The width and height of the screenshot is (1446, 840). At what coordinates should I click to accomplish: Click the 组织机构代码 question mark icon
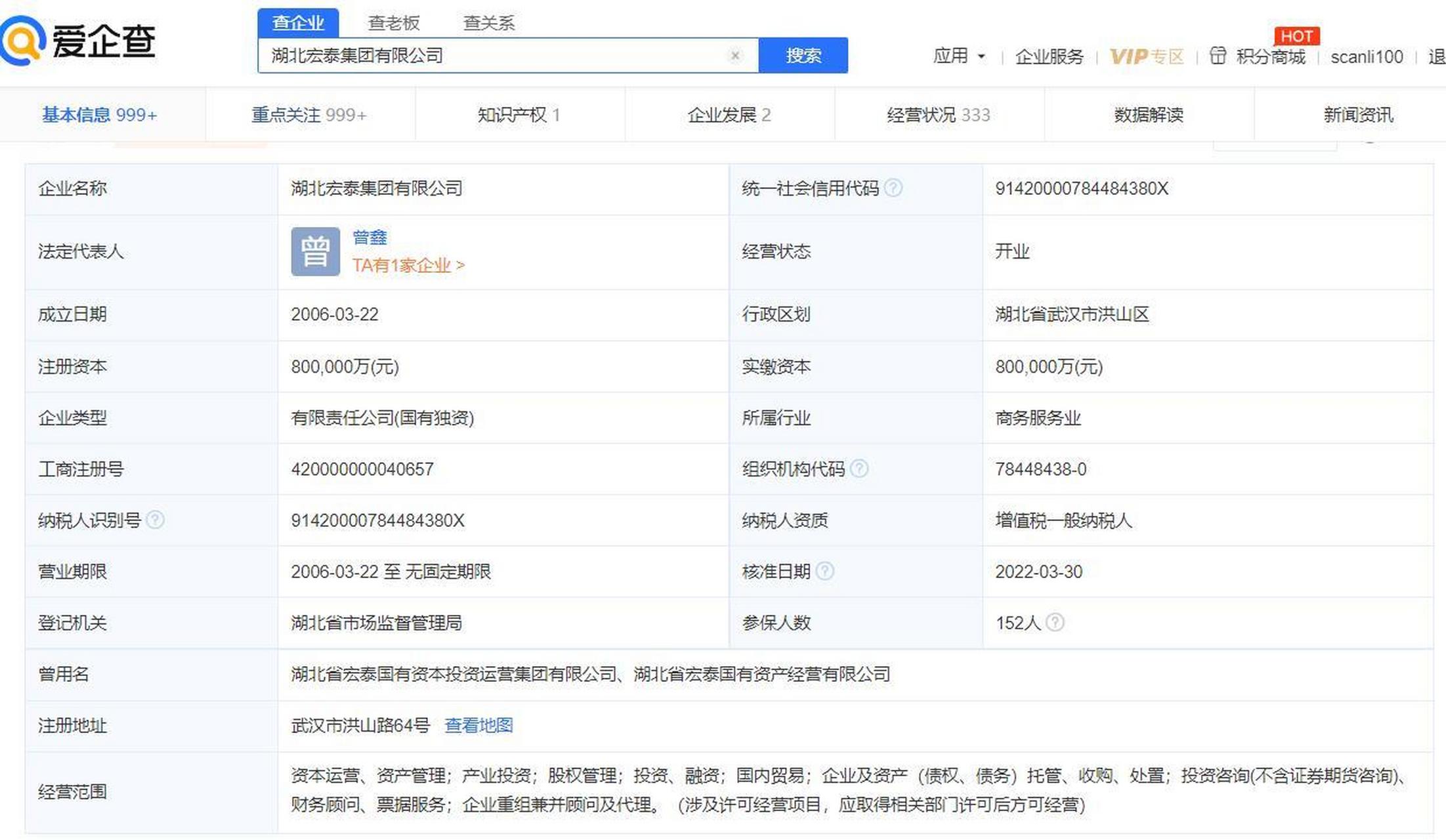[x=861, y=469]
